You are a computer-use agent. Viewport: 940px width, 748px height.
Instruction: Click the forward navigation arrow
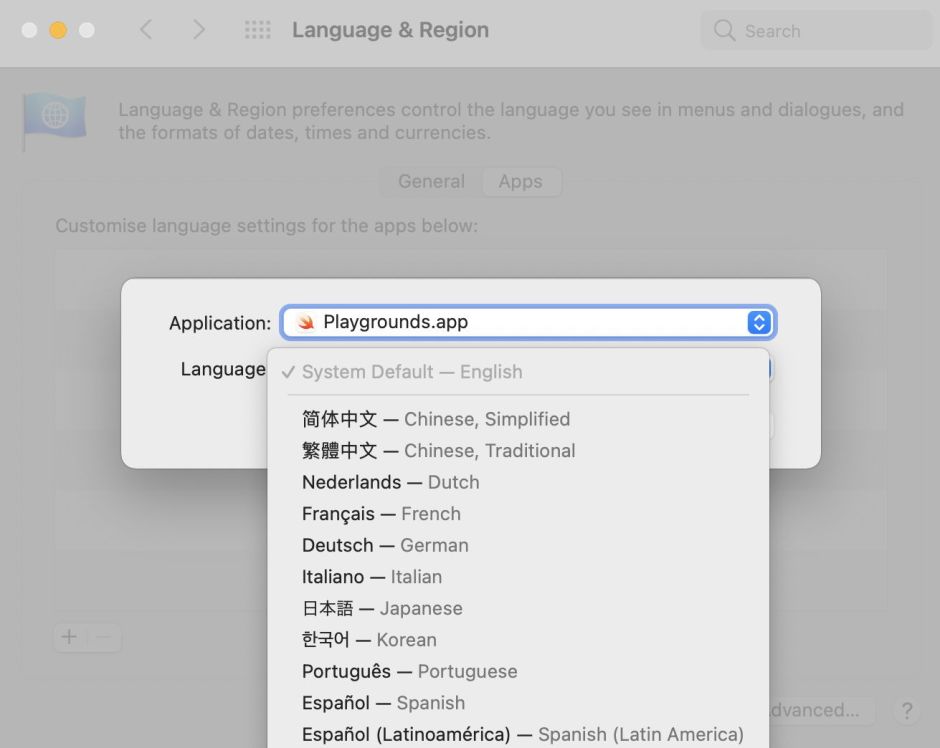coord(198,30)
